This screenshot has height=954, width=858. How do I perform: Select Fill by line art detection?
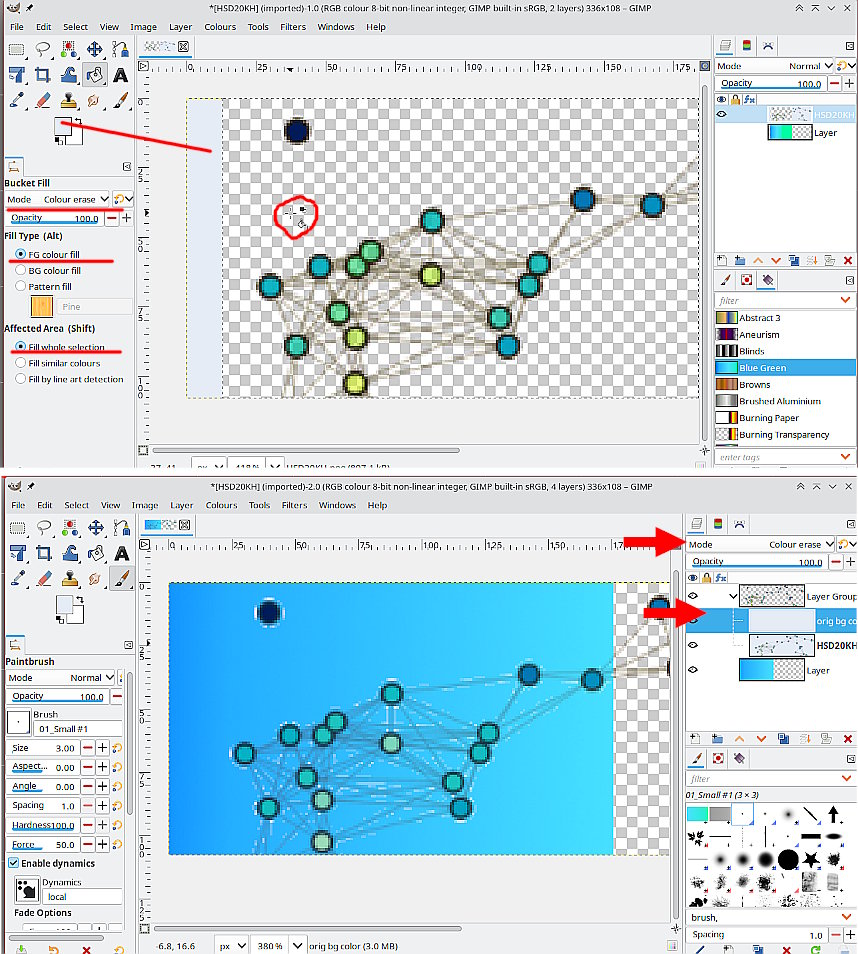(x=21, y=378)
